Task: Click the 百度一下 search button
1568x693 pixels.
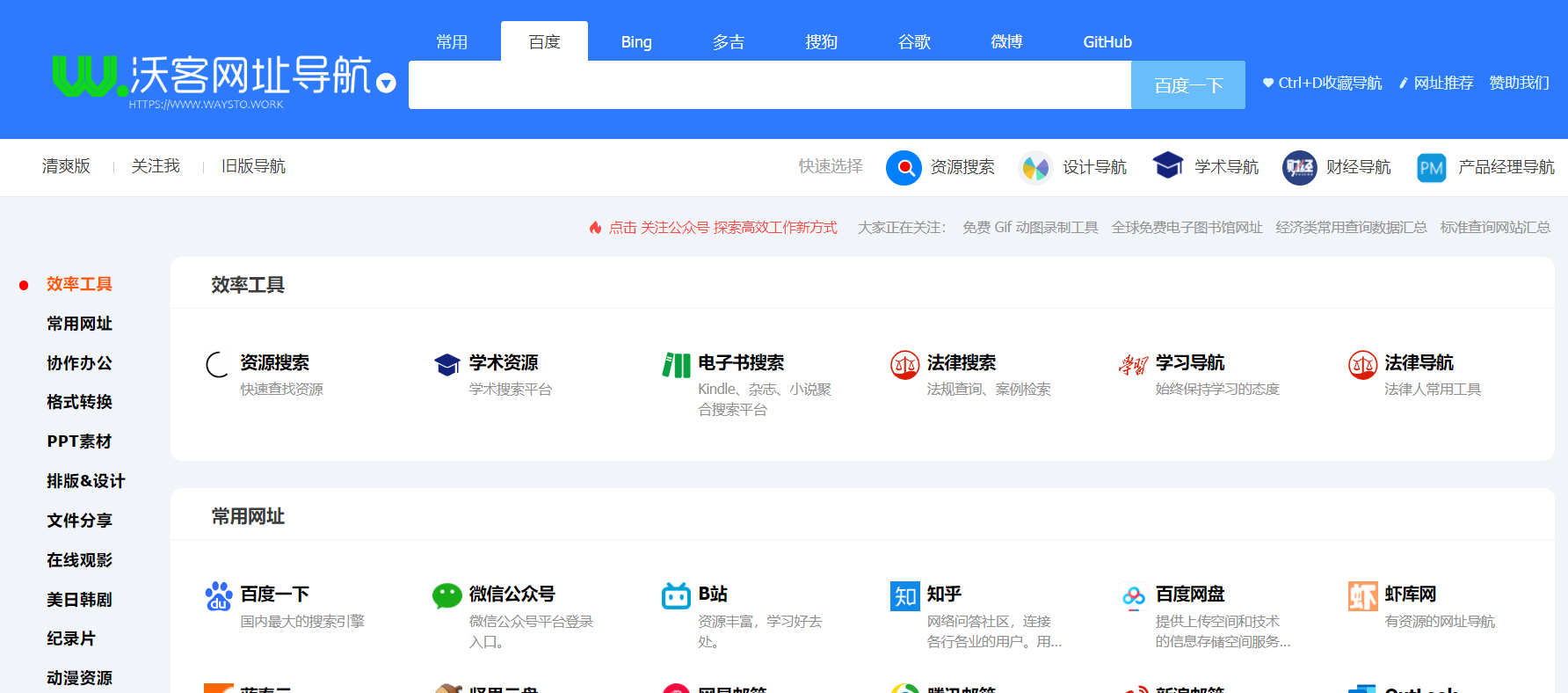Action: pyautogui.click(x=1188, y=84)
